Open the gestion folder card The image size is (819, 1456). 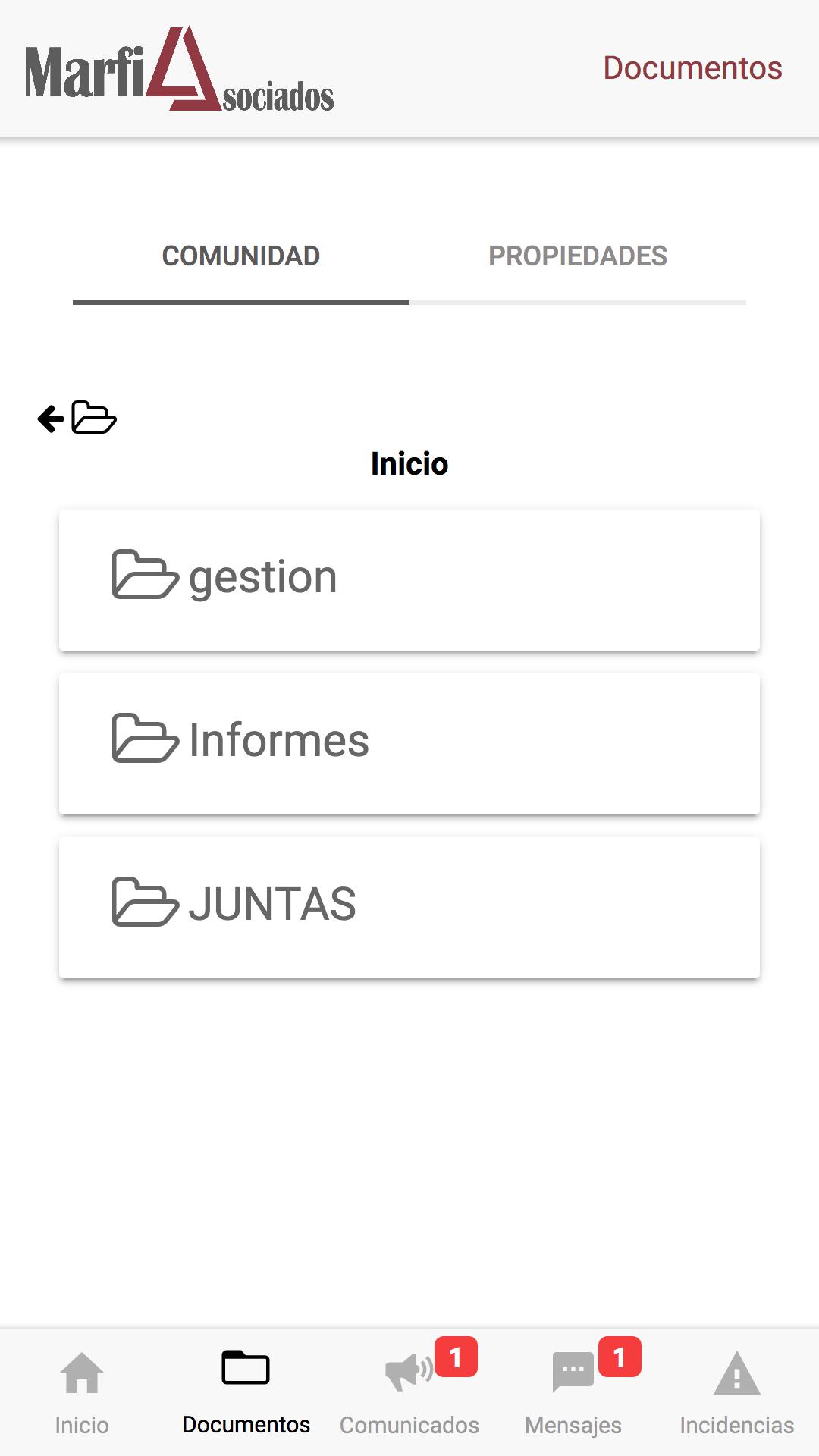click(409, 580)
